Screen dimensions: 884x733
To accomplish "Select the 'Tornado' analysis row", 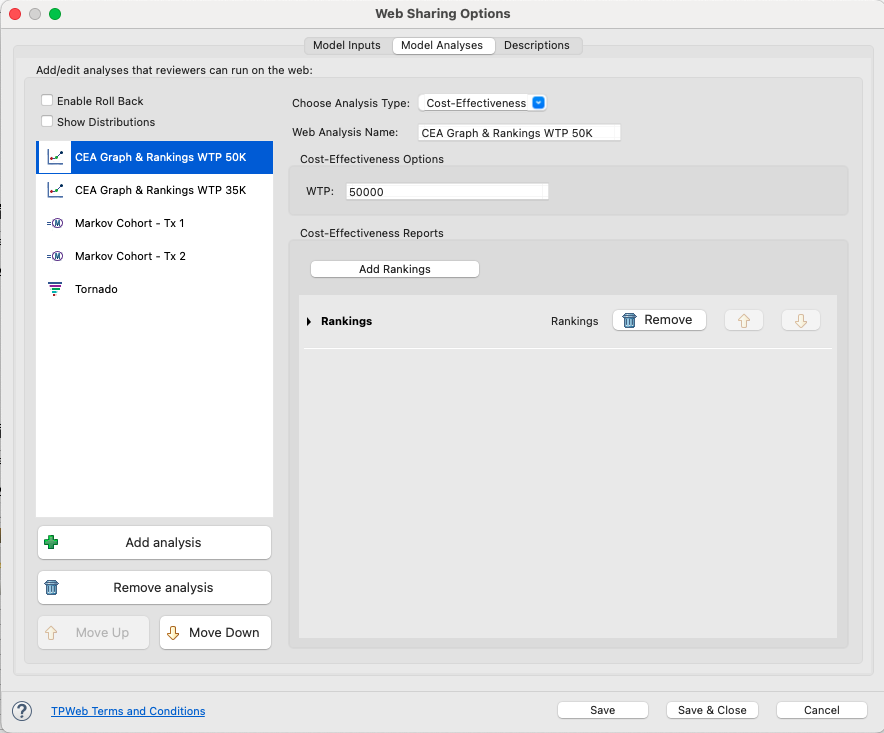I will pyautogui.click(x=154, y=289).
